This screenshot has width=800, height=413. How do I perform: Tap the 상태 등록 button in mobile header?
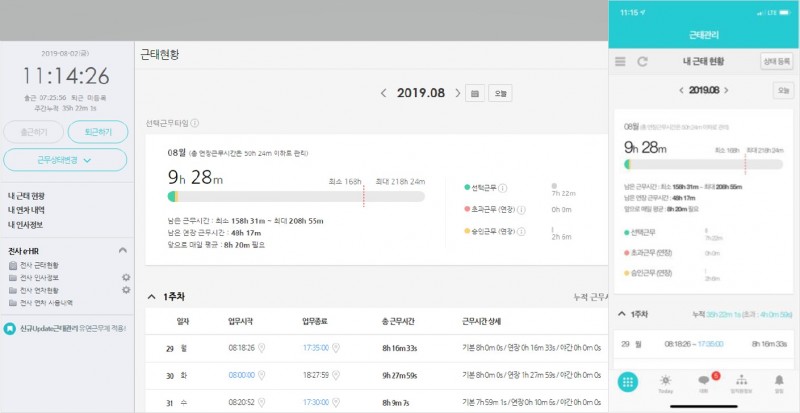point(776,61)
